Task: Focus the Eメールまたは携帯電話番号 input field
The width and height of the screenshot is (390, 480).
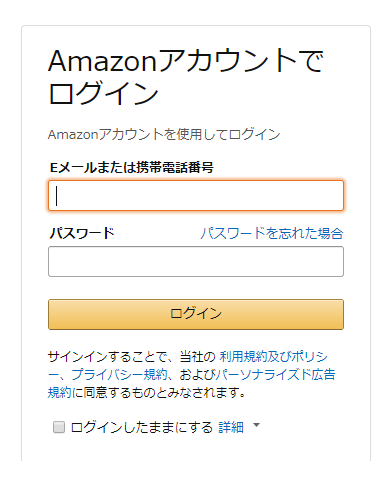Action: 196,196
